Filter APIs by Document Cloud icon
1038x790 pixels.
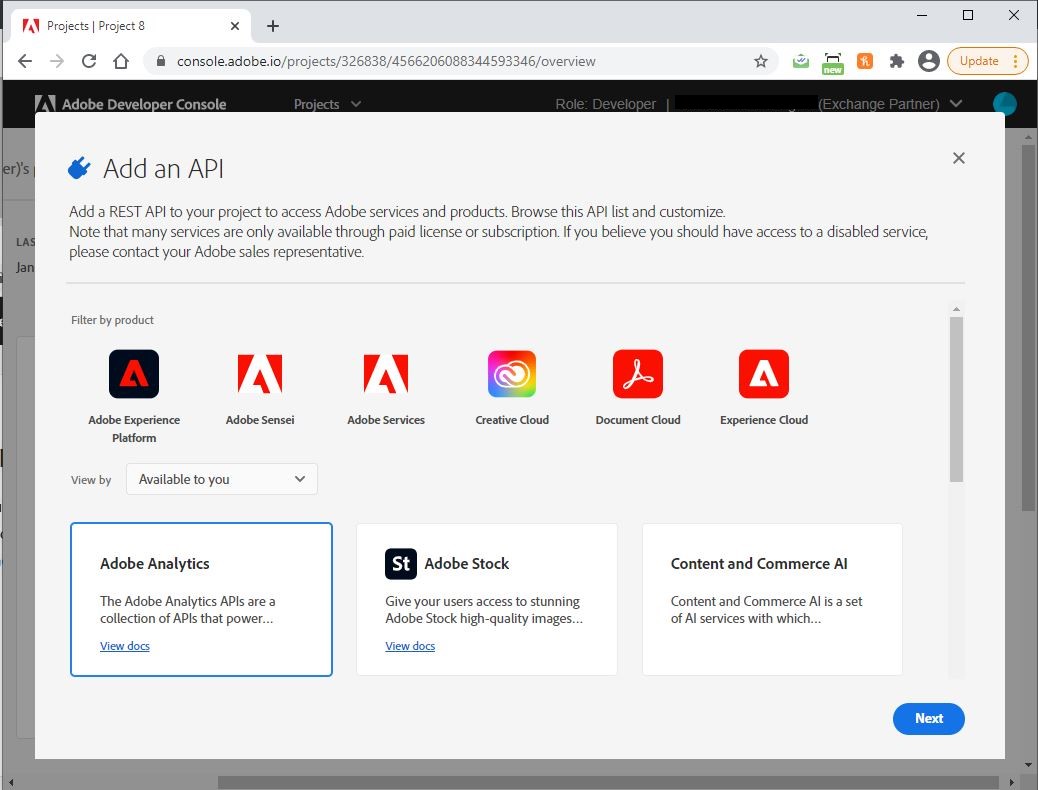click(x=637, y=374)
